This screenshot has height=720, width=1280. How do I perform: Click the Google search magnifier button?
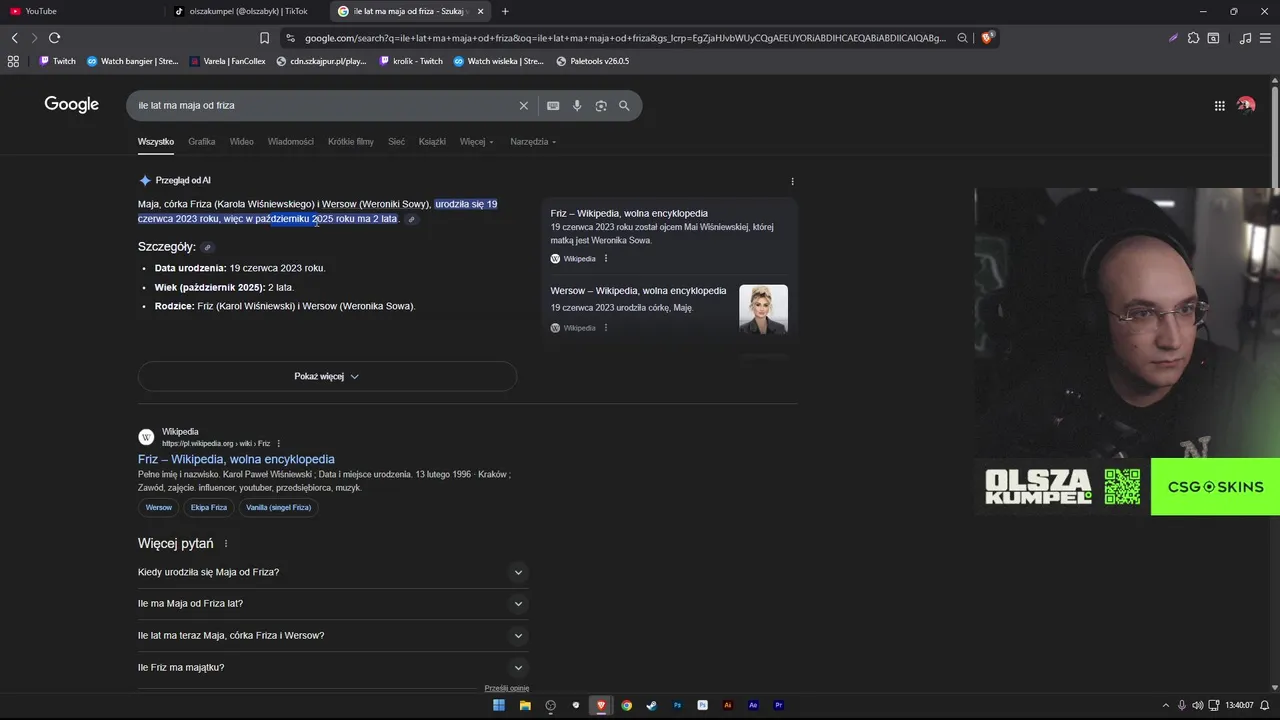coord(624,105)
